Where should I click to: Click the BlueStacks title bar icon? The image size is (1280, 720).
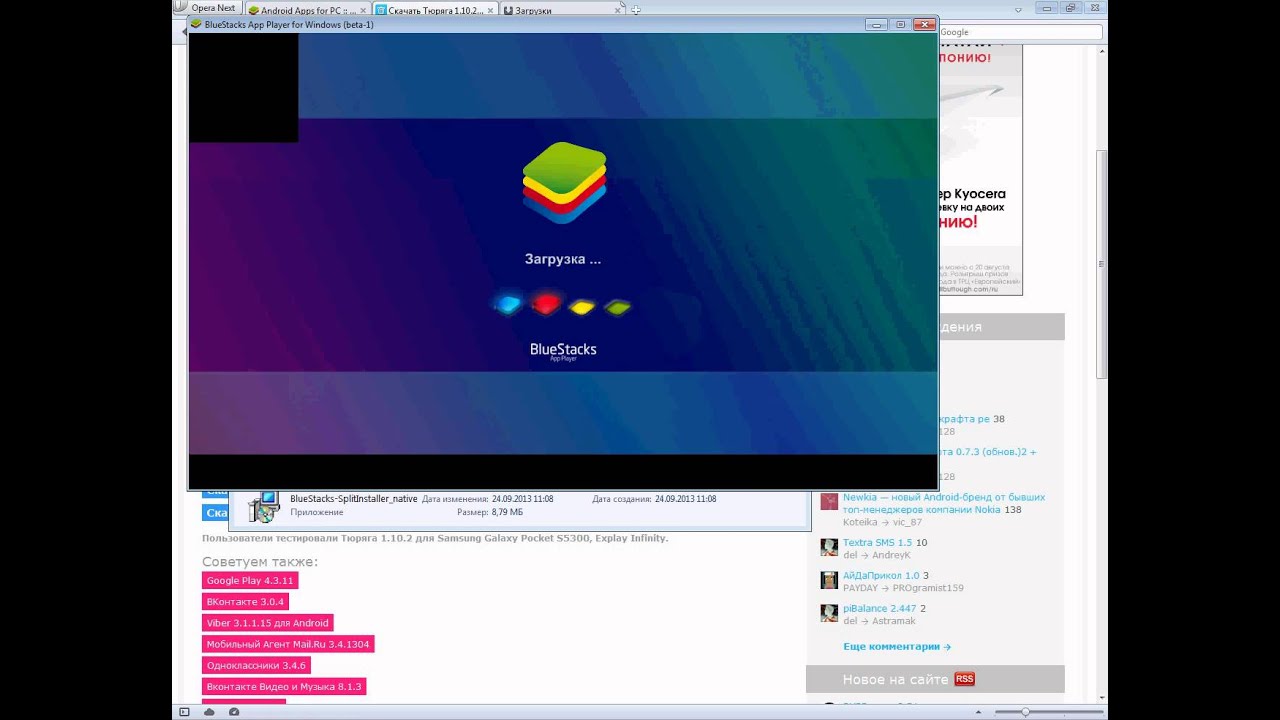(196, 24)
